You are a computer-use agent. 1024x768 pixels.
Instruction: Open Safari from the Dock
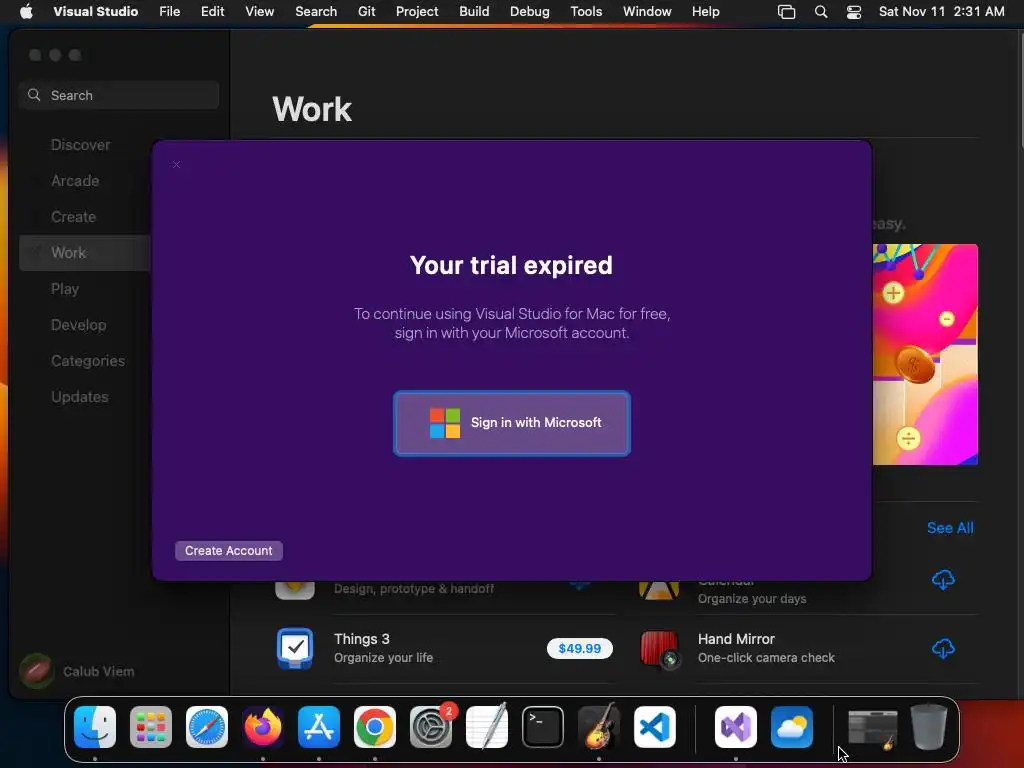(207, 727)
